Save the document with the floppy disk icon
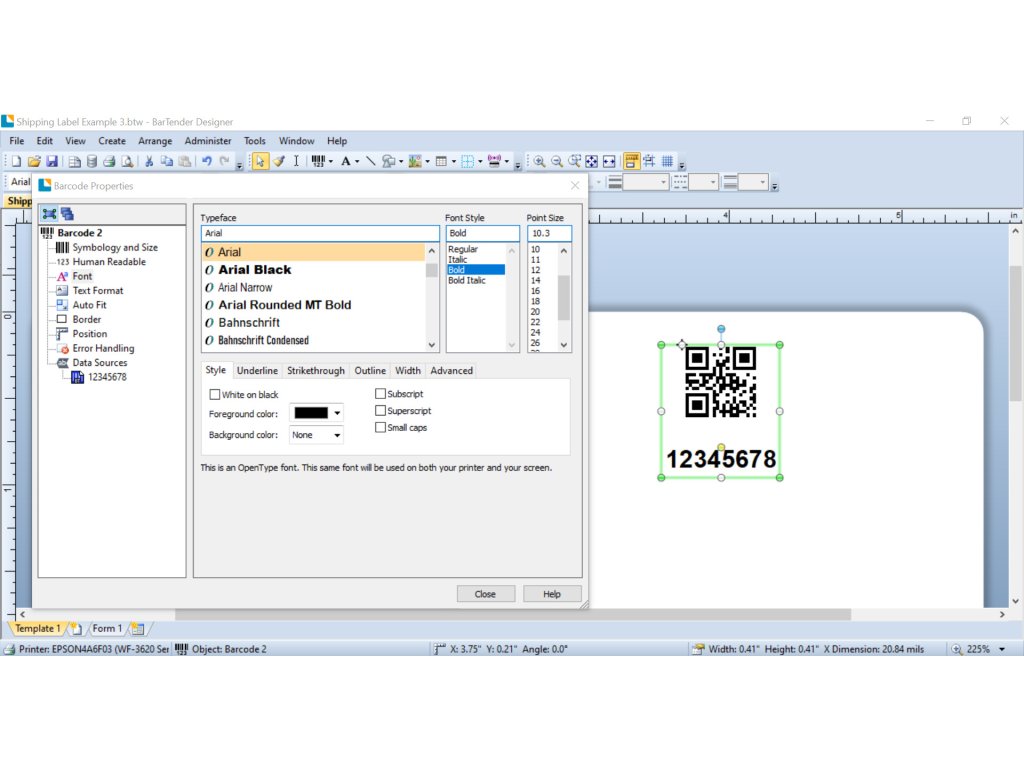 point(52,161)
